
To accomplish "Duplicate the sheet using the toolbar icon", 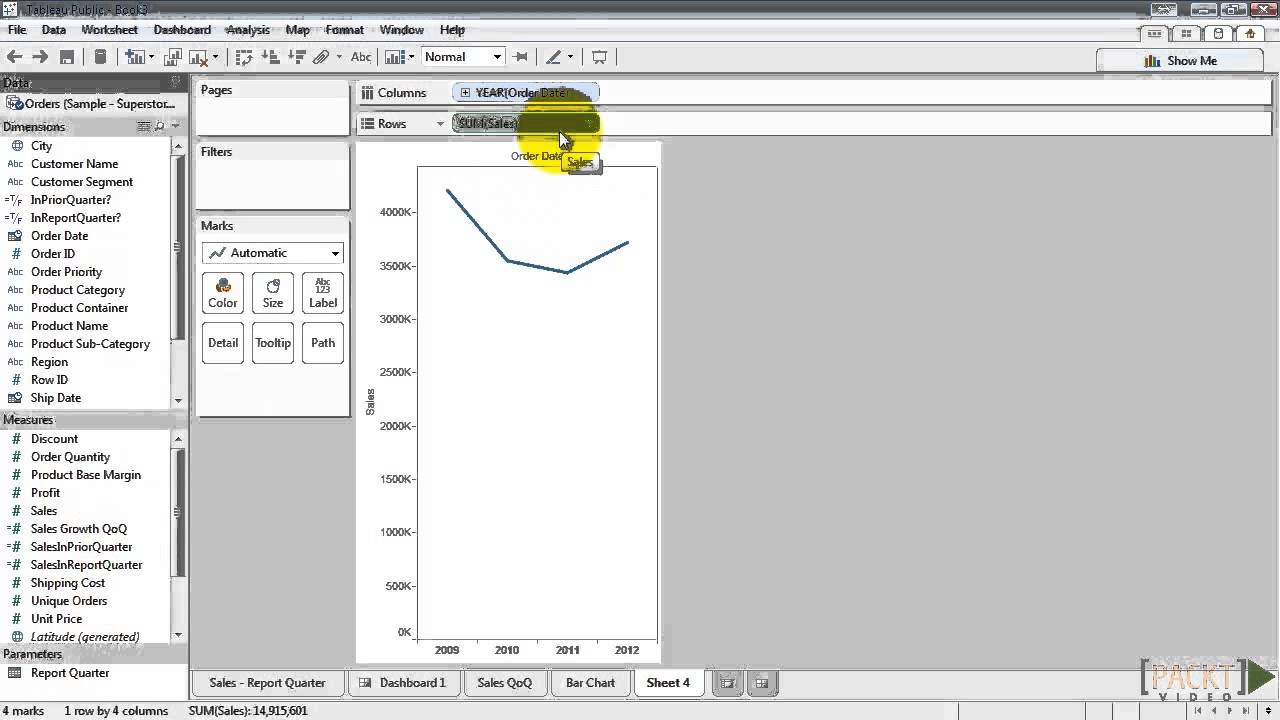I will [x=172, y=57].
